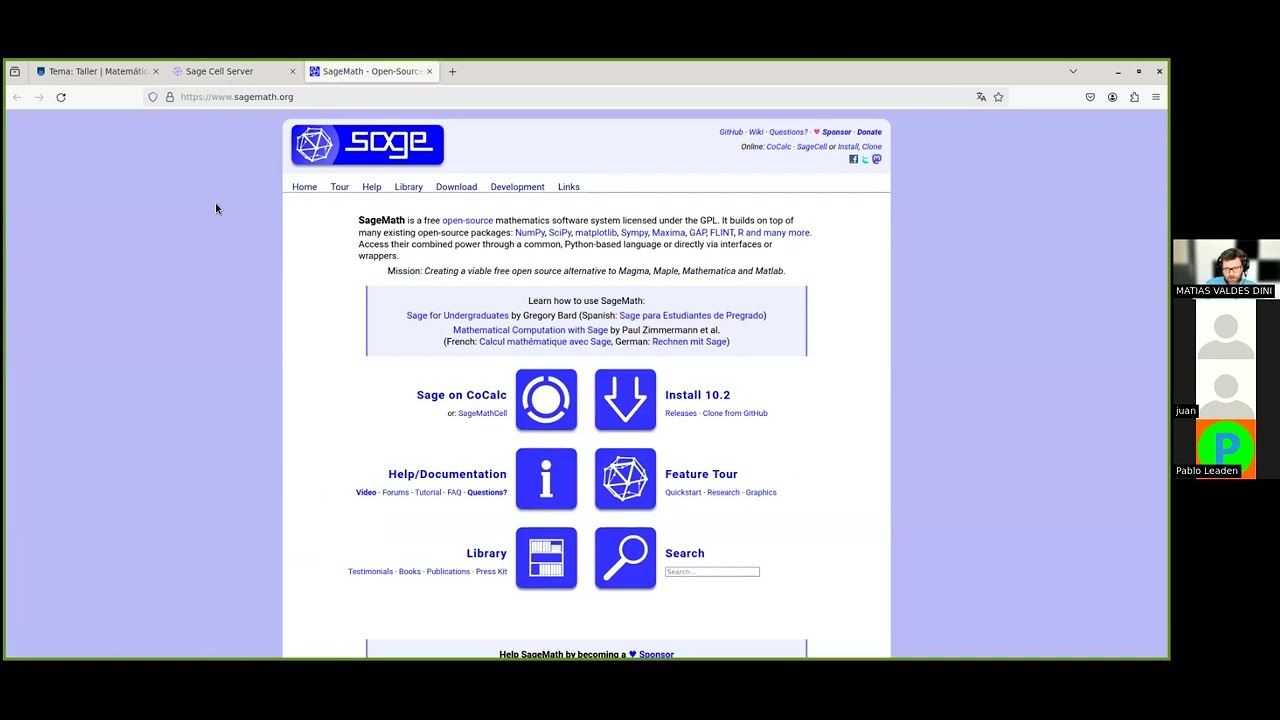This screenshot has width=1280, height=720.
Task: Open the Help/Documentation info icon
Action: [x=546, y=479]
